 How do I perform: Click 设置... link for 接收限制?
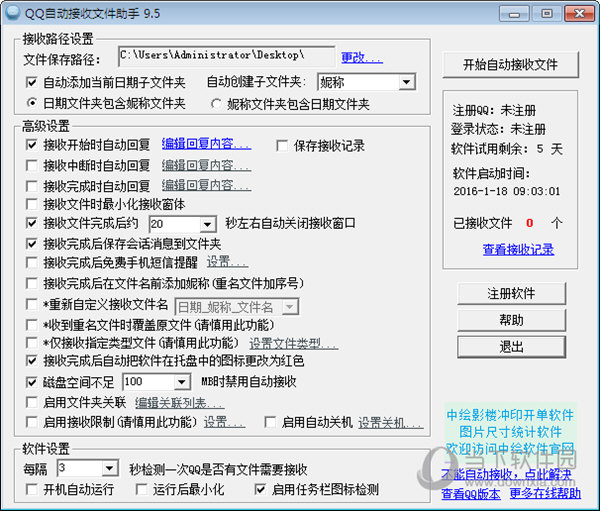point(224,423)
